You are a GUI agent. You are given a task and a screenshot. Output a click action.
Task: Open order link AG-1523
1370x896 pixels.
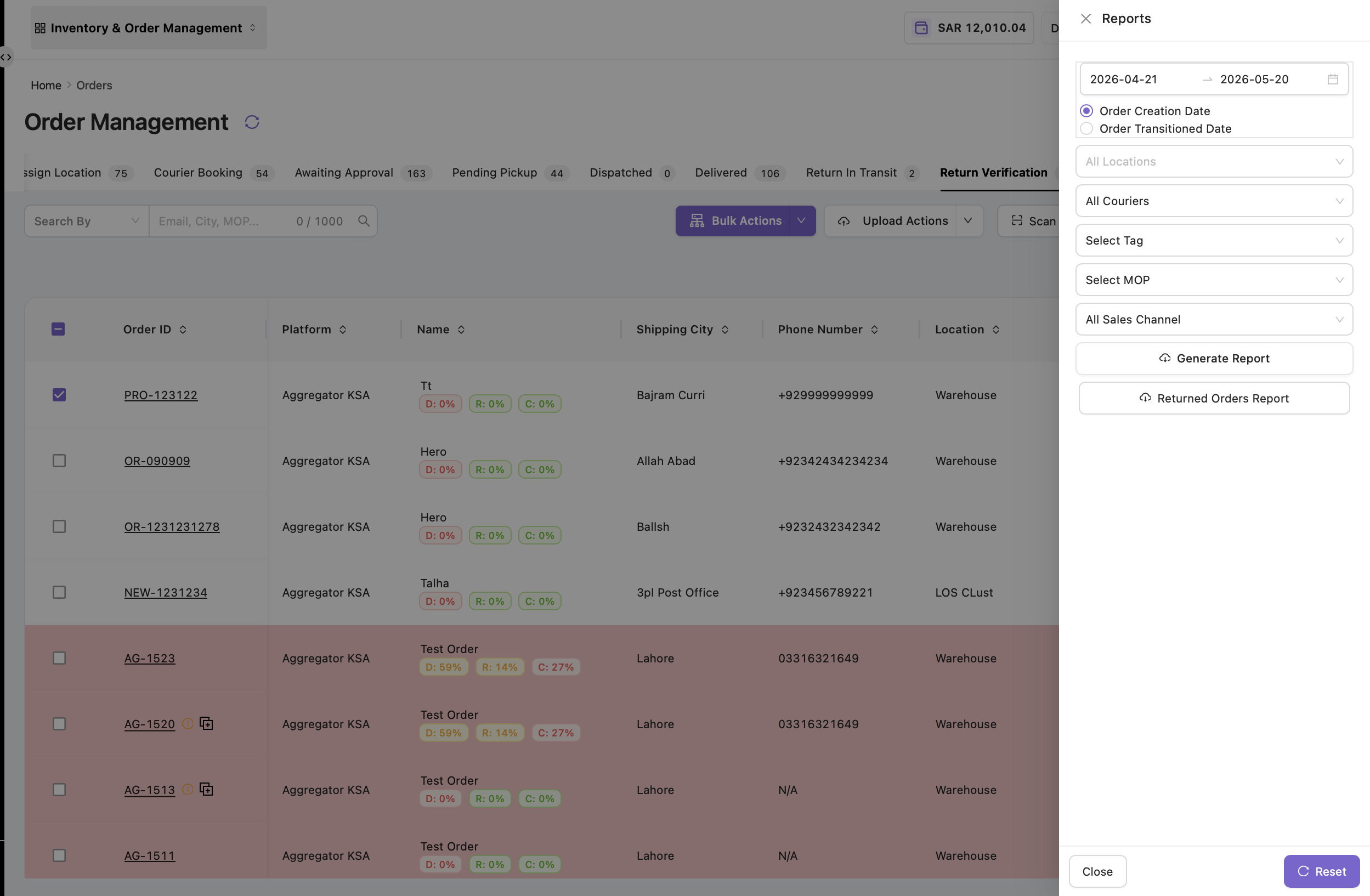[150, 658]
